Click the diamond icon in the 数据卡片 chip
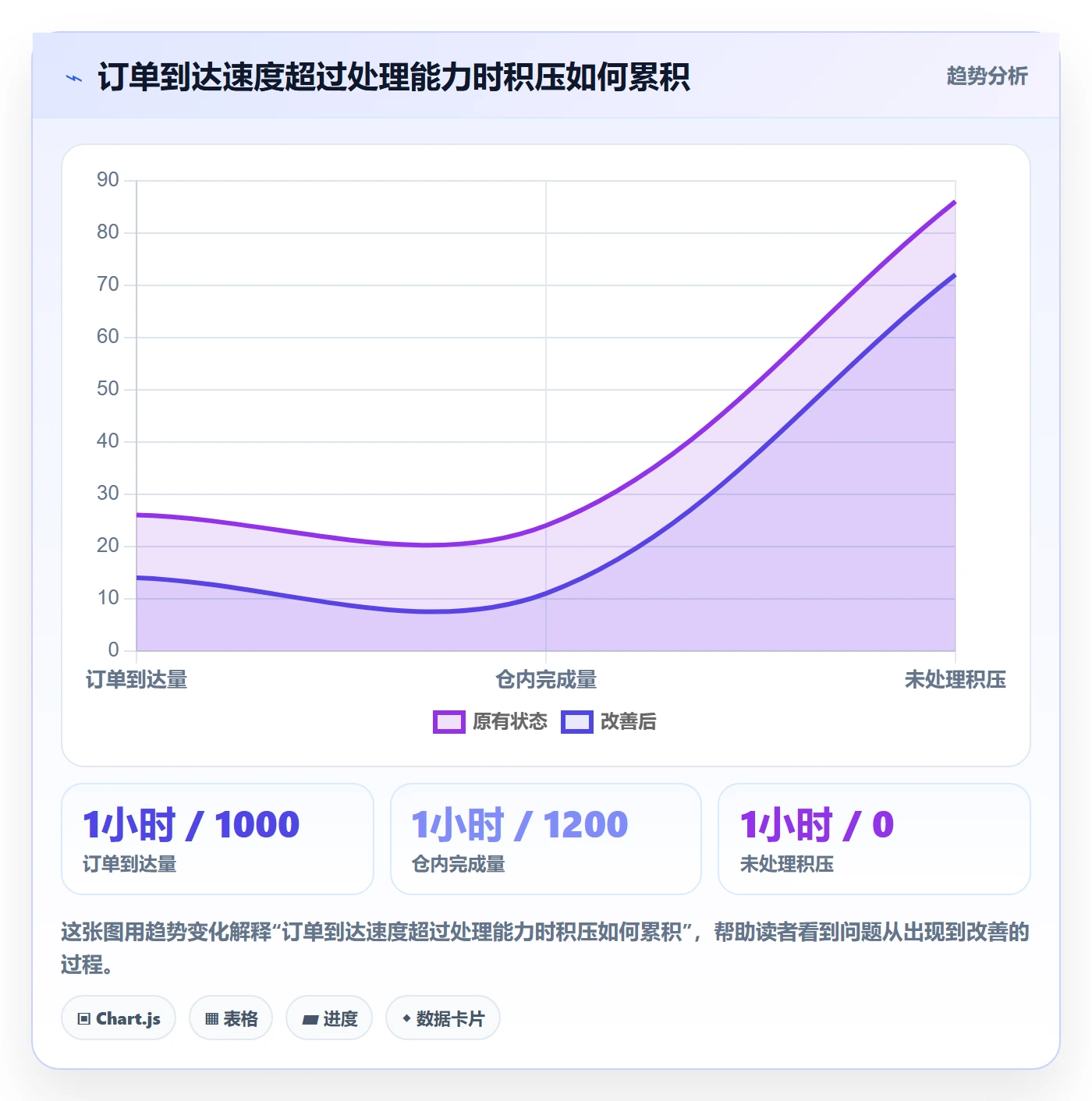The height and width of the screenshot is (1101, 1092). 406,1018
